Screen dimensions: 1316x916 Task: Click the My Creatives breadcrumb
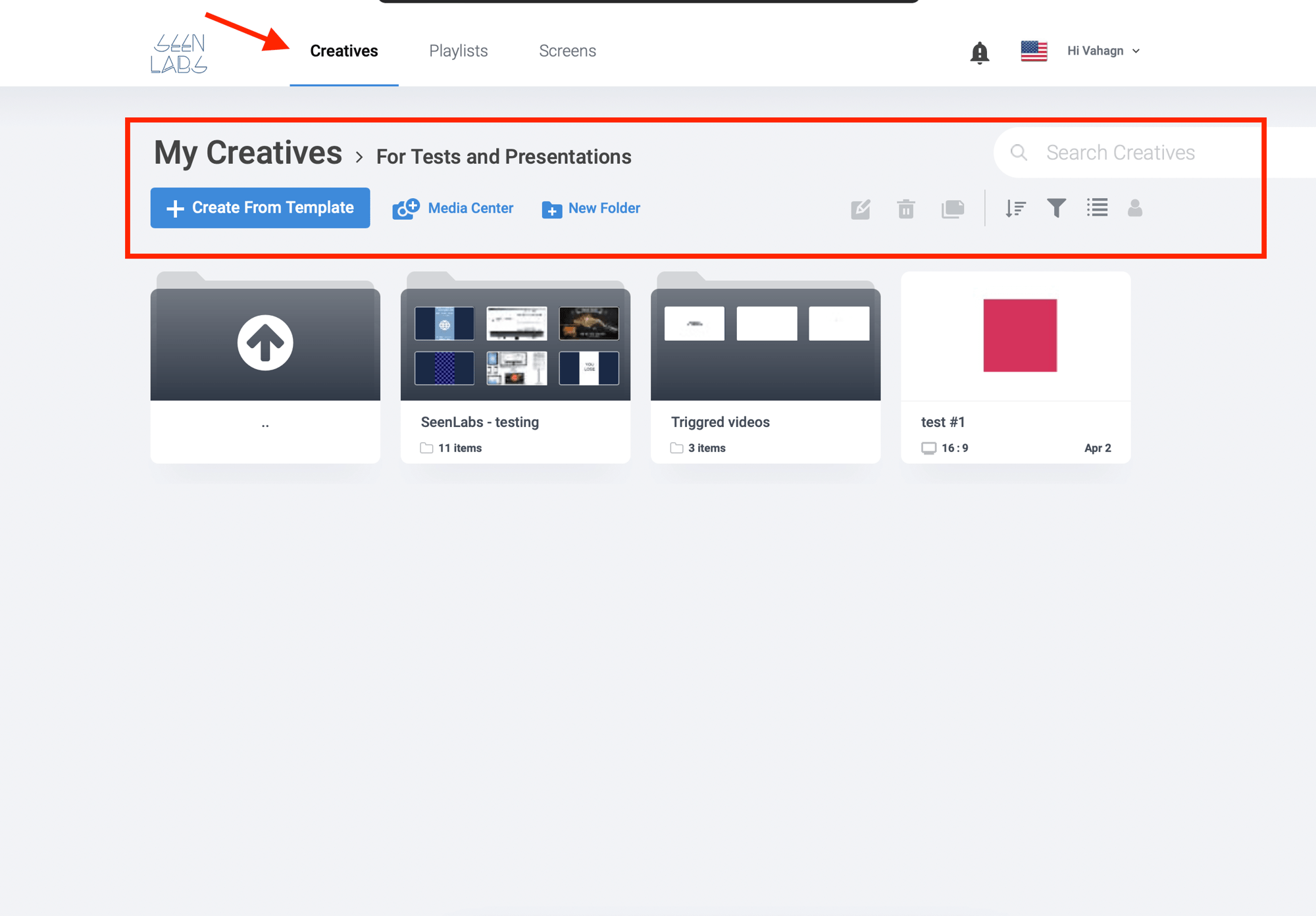coord(248,153)
